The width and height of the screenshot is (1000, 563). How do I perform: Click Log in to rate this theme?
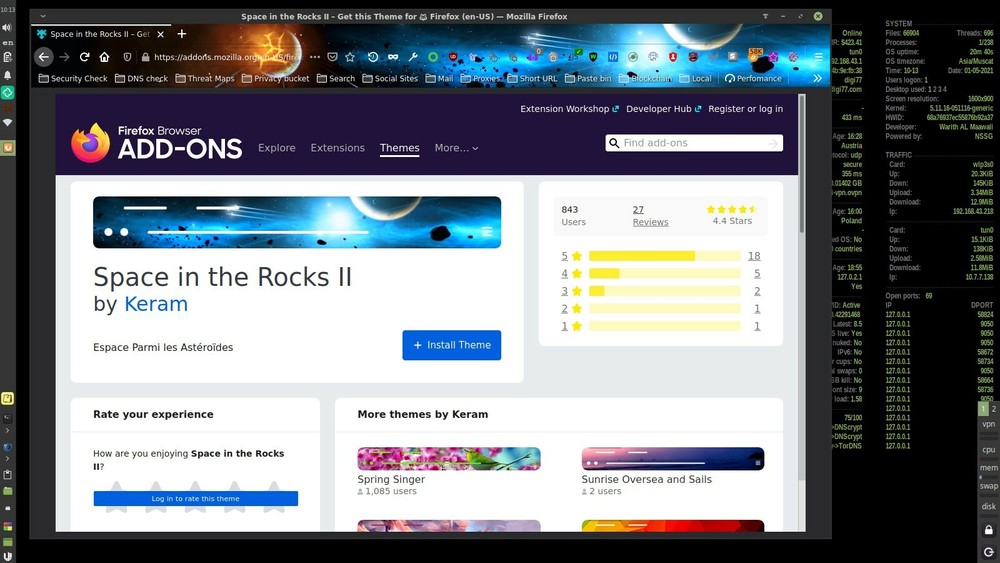click(x=195, y=498)
